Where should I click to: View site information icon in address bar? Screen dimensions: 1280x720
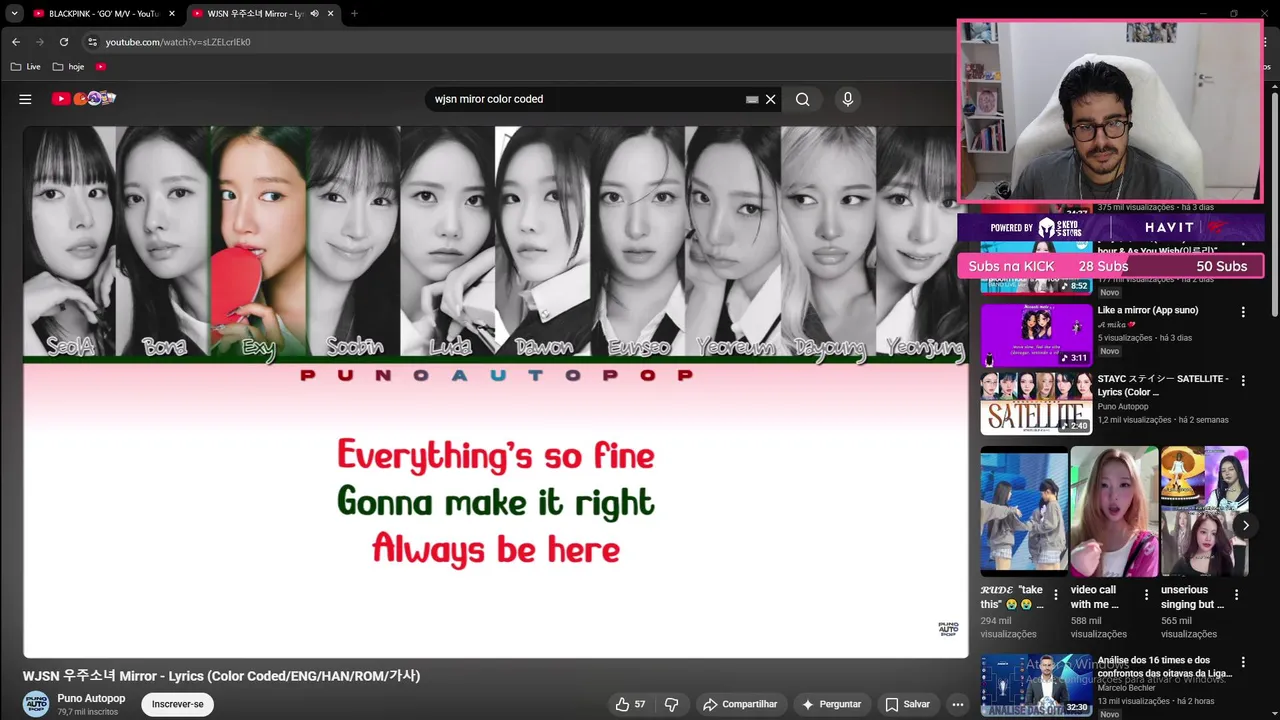coord(92,42)
